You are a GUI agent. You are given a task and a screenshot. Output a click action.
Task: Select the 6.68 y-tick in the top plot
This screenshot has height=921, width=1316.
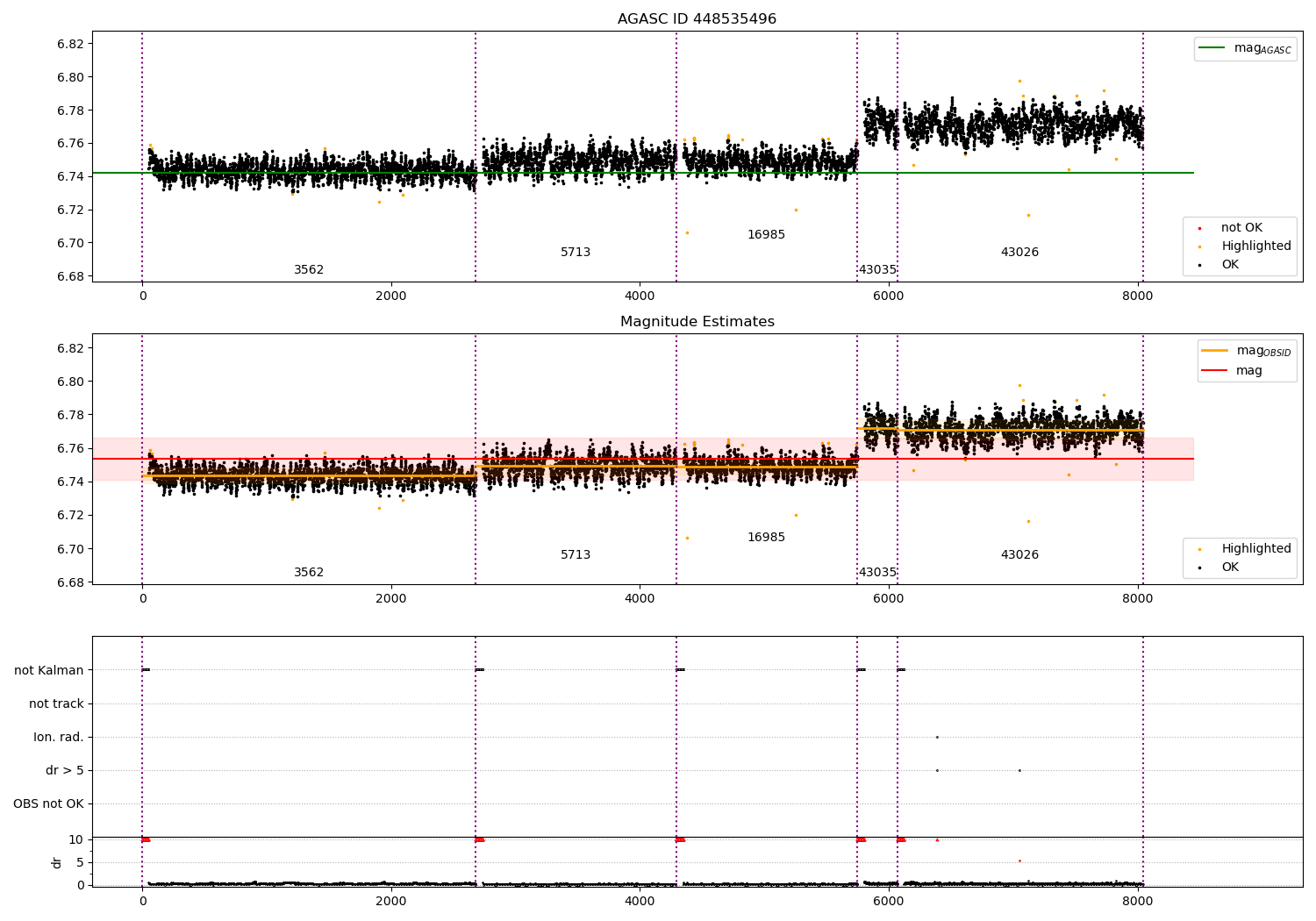tap(70, 276)
